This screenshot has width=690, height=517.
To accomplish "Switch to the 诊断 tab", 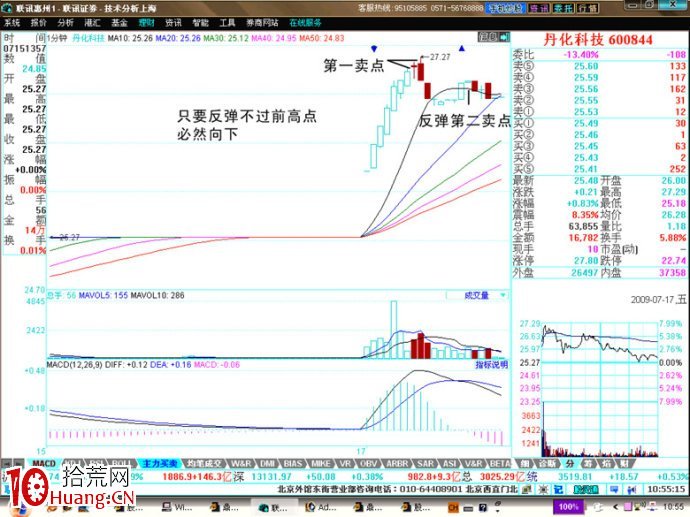I will [547, 463].
